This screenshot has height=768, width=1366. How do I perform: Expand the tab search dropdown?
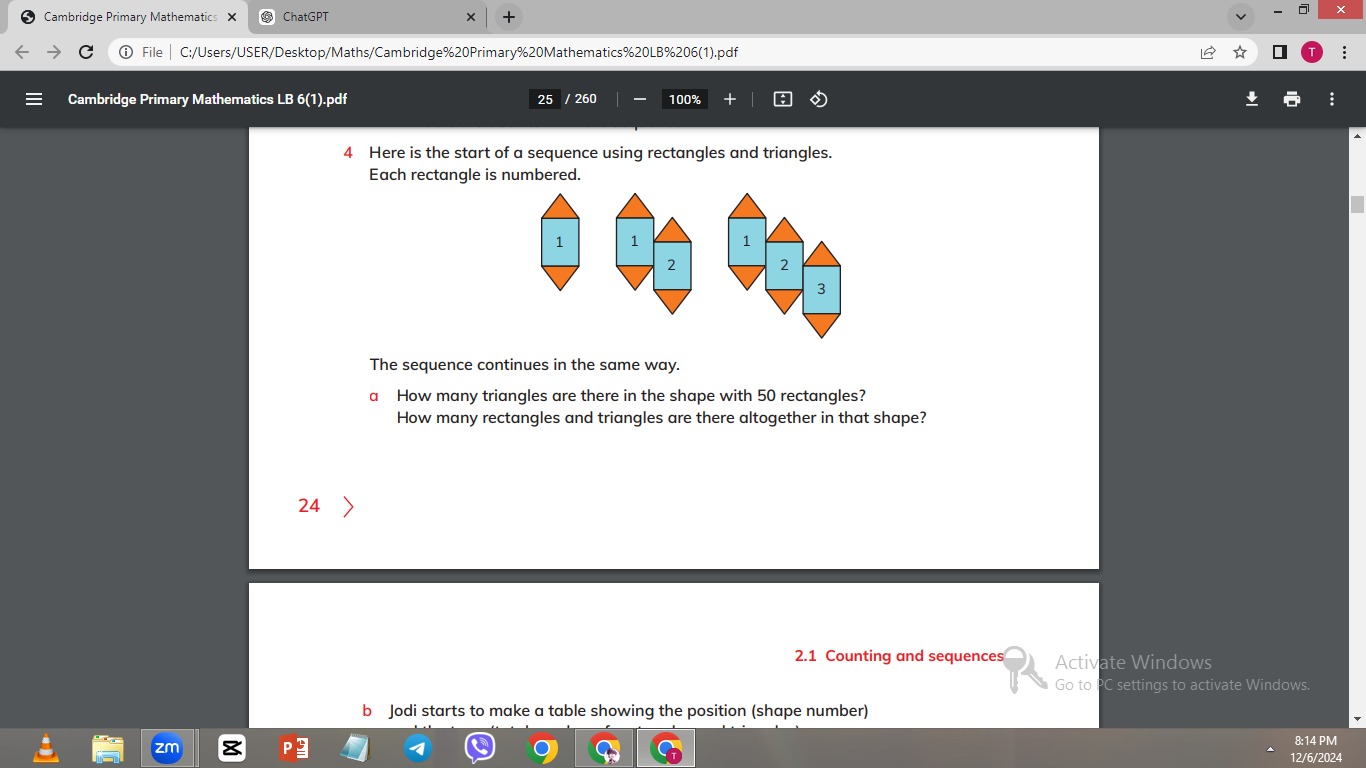coord(1241,17)
